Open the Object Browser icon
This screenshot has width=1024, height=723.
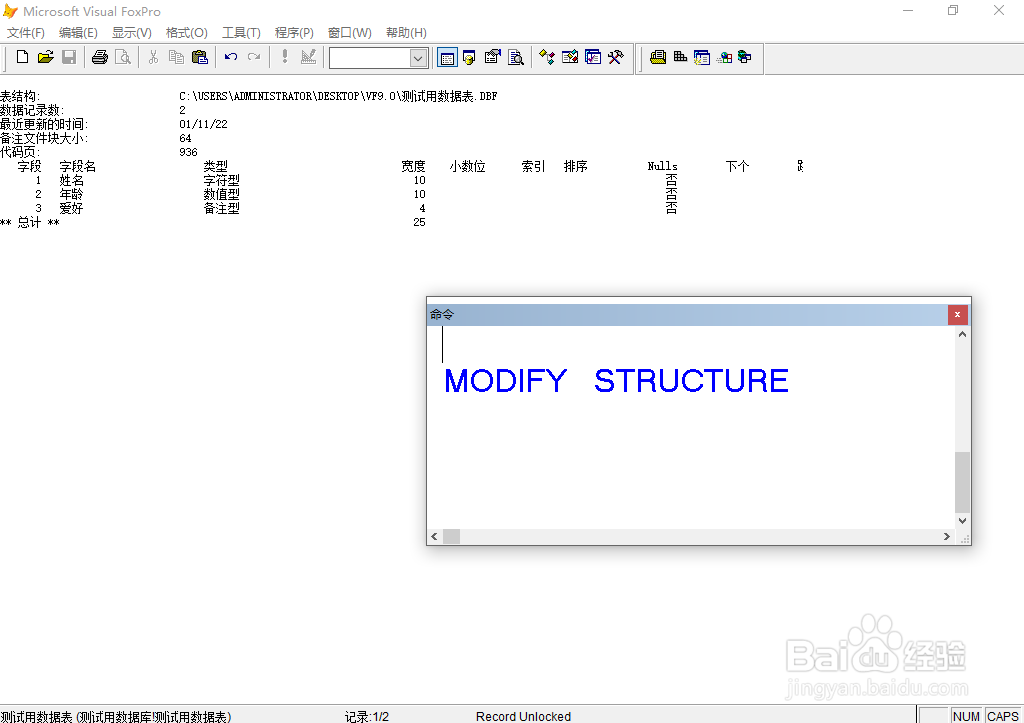569,57
